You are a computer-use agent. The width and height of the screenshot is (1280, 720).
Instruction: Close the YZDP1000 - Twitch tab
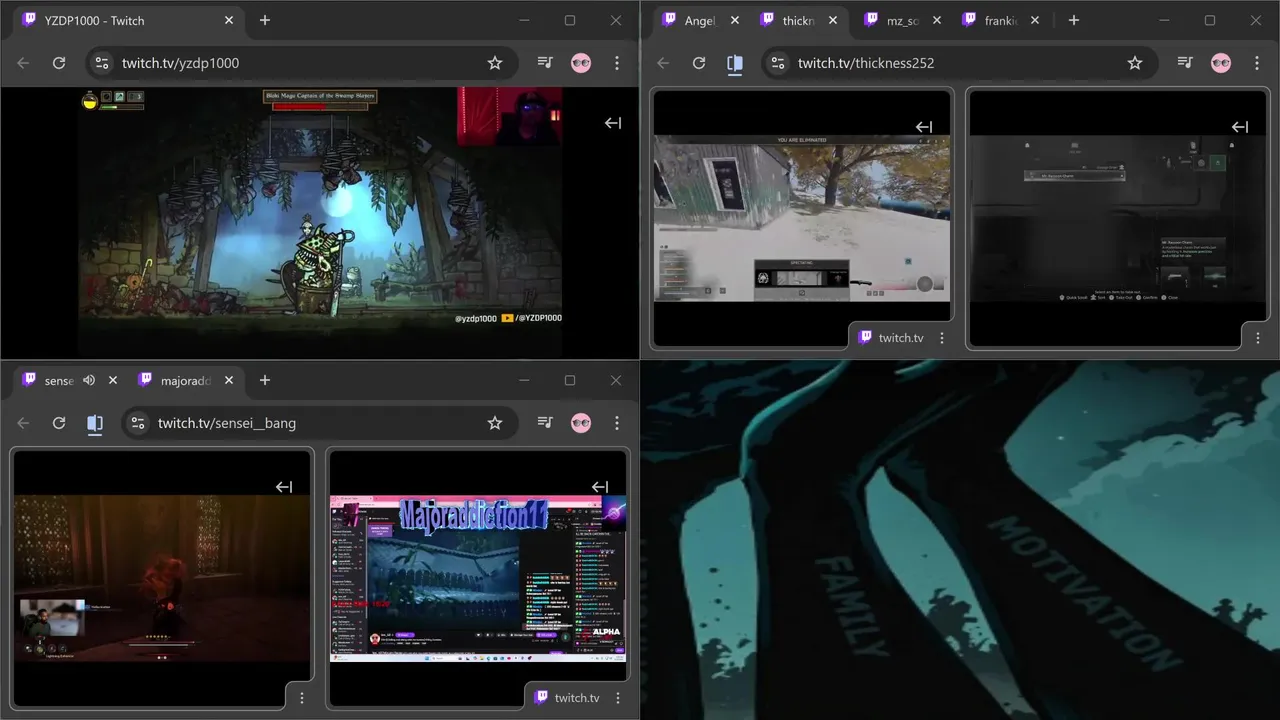229,20
